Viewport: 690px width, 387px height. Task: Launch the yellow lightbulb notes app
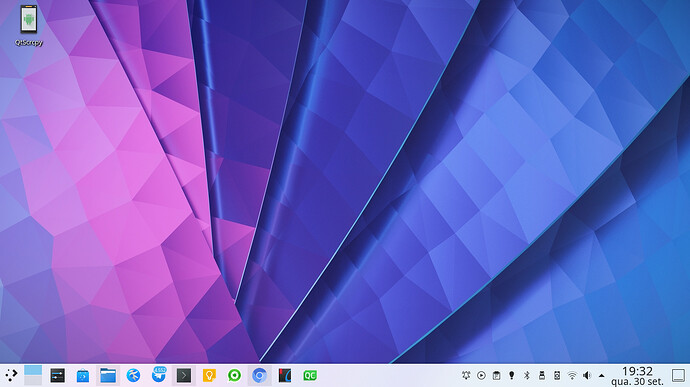click(x=209, y=376)
